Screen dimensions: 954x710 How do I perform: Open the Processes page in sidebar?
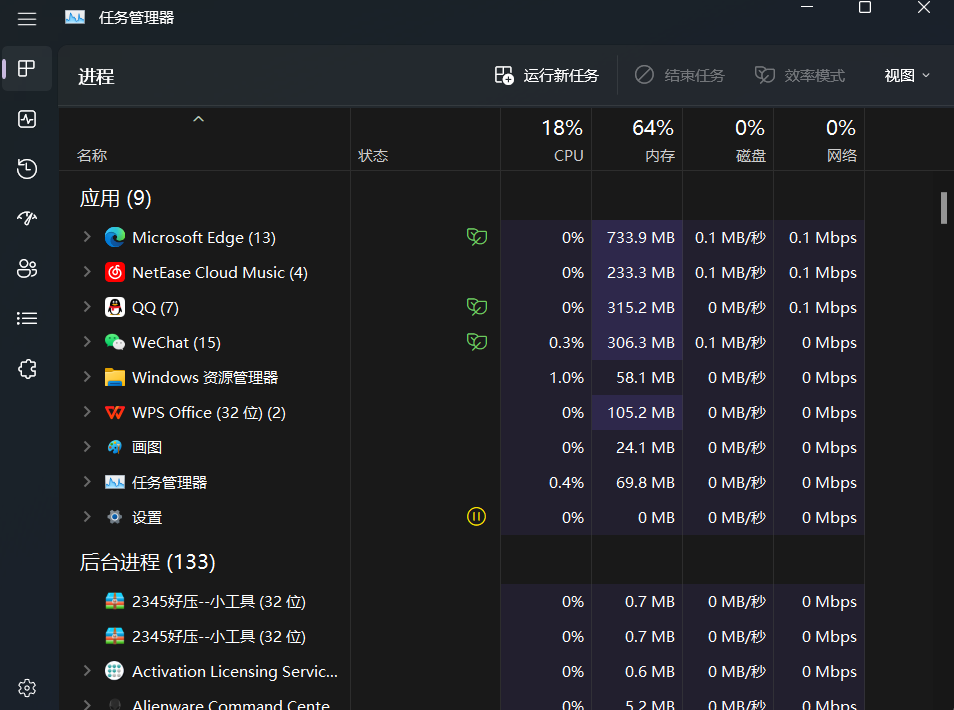coord(27,68)
